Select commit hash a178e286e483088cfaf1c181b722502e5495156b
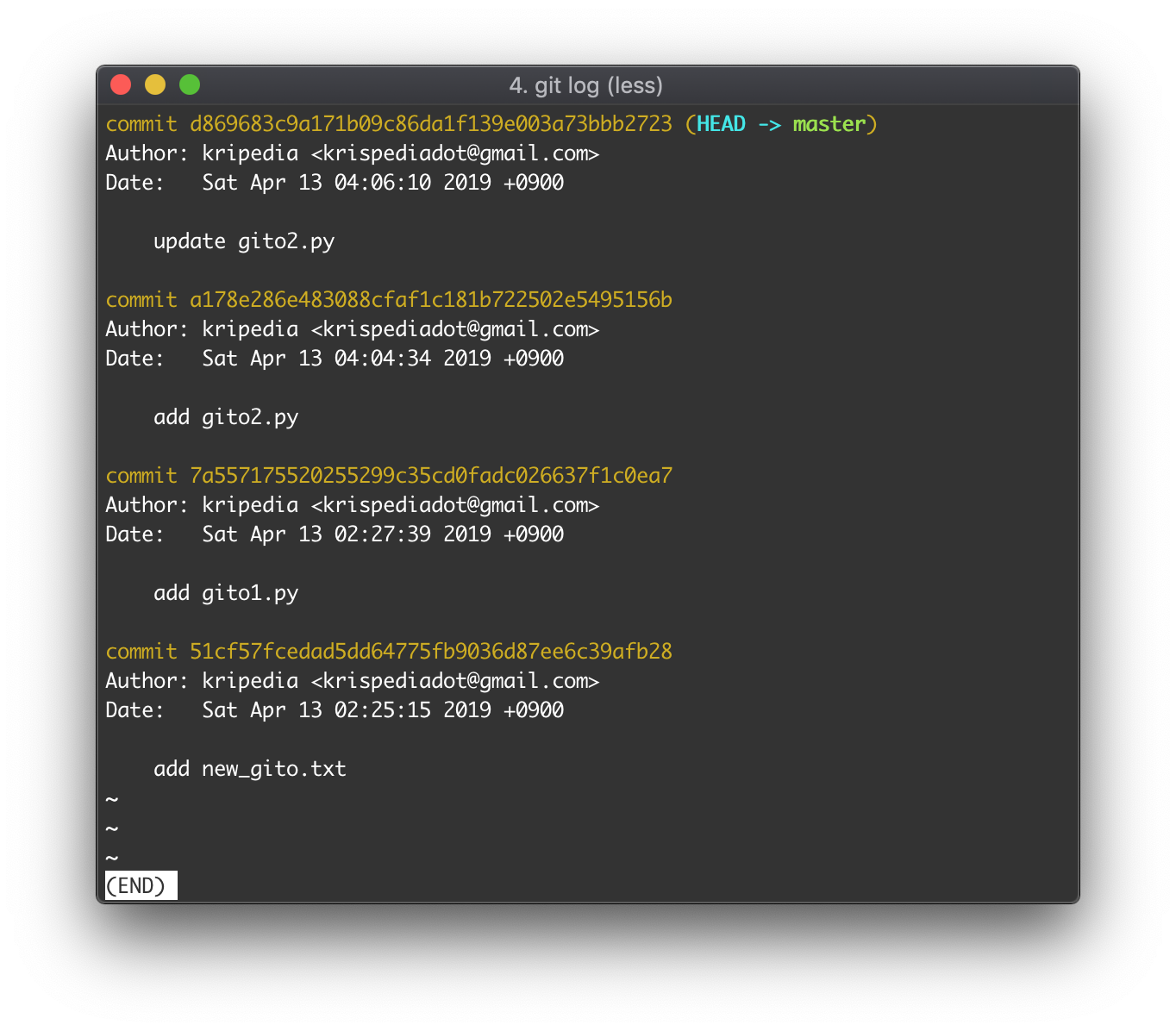The height and width of the screenshot is (1031, 1176). 431,300
